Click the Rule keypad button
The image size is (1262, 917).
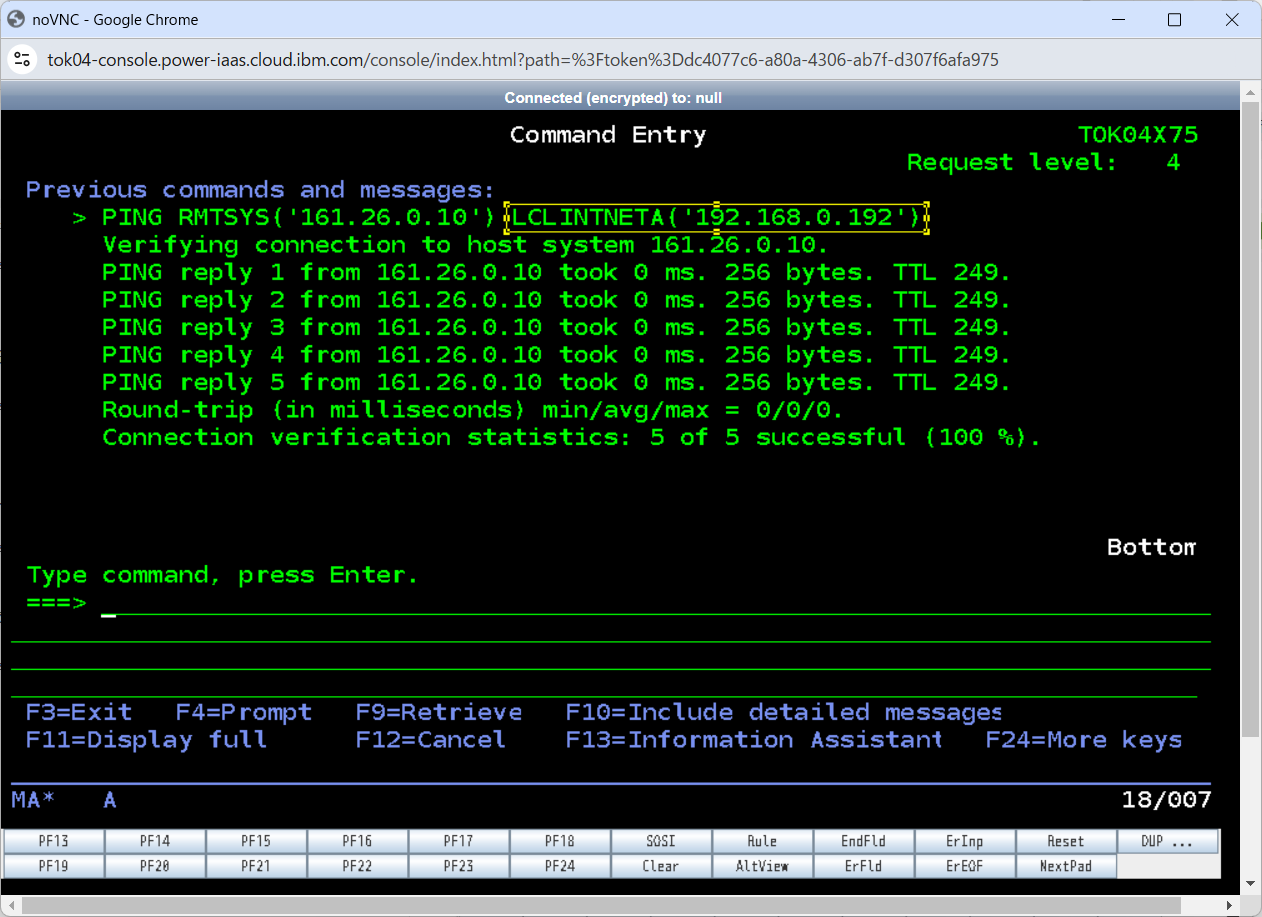coord(762,841)
